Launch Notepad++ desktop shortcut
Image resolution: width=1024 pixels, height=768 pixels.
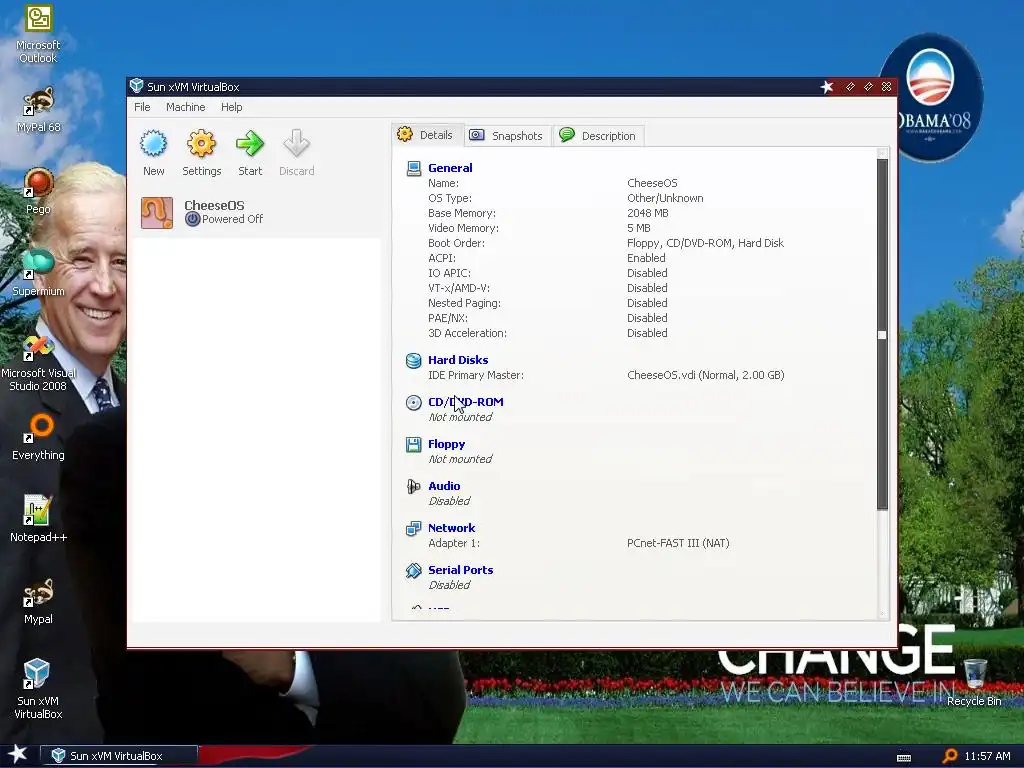pyautogui.click(x=38, y=519)
